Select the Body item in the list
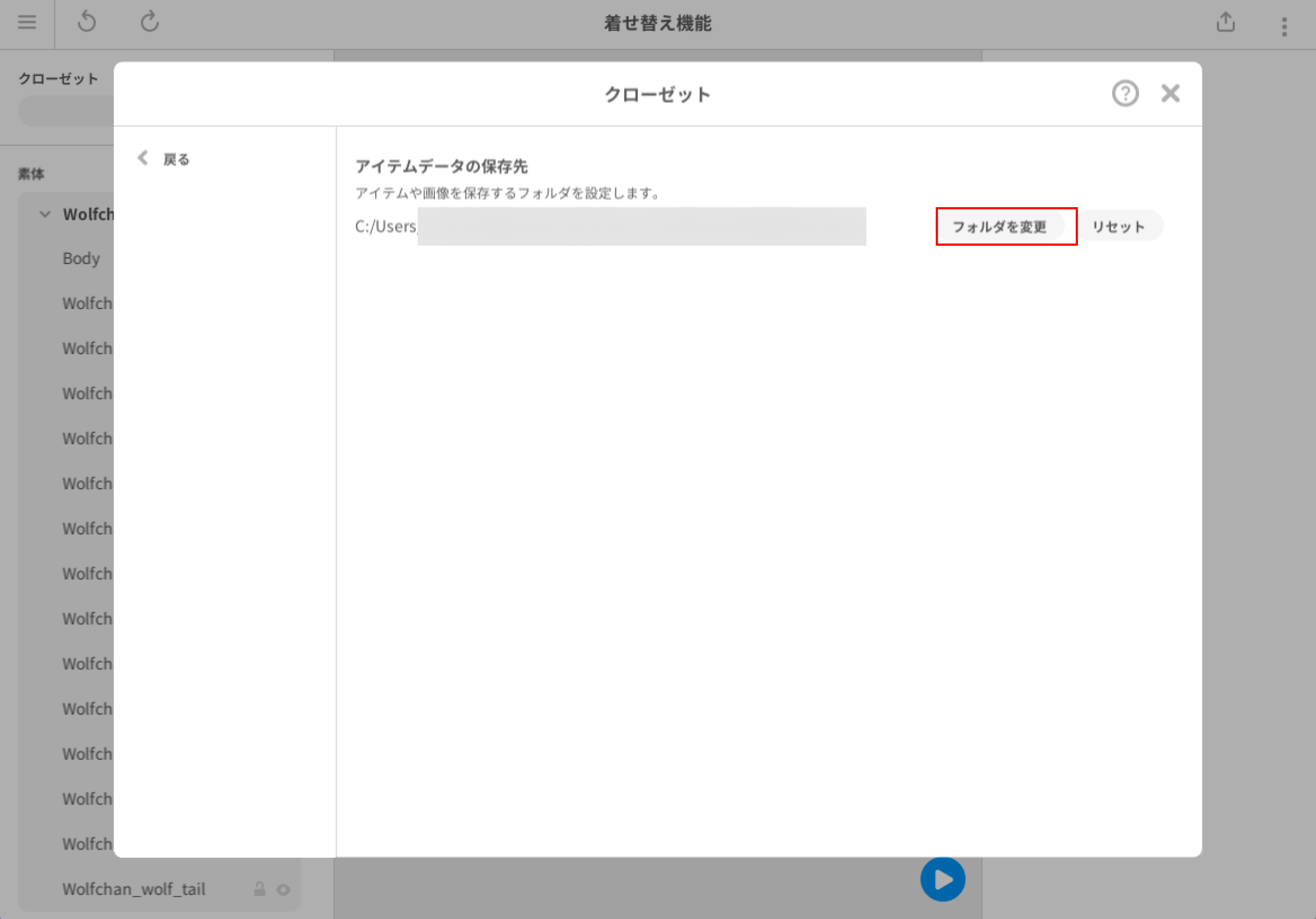Viewport: 1316px width, 919px height. click(x=82, y=258)
